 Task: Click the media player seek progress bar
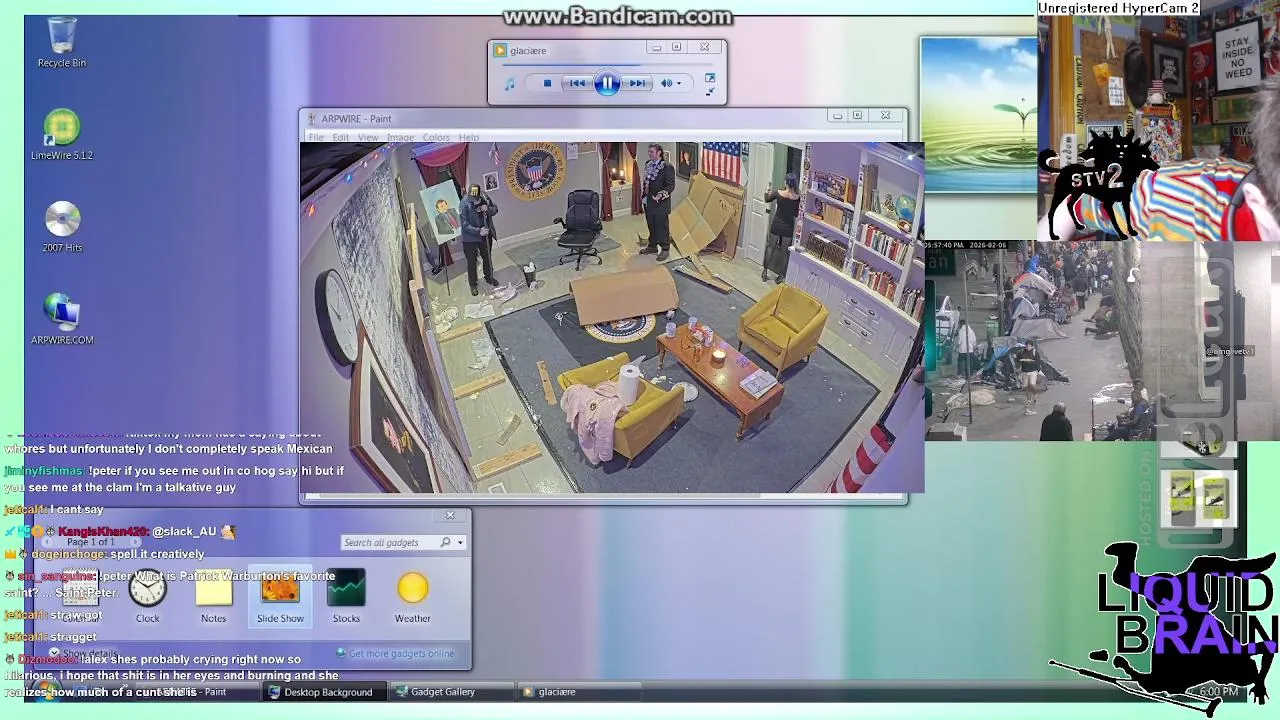[607, 66]
